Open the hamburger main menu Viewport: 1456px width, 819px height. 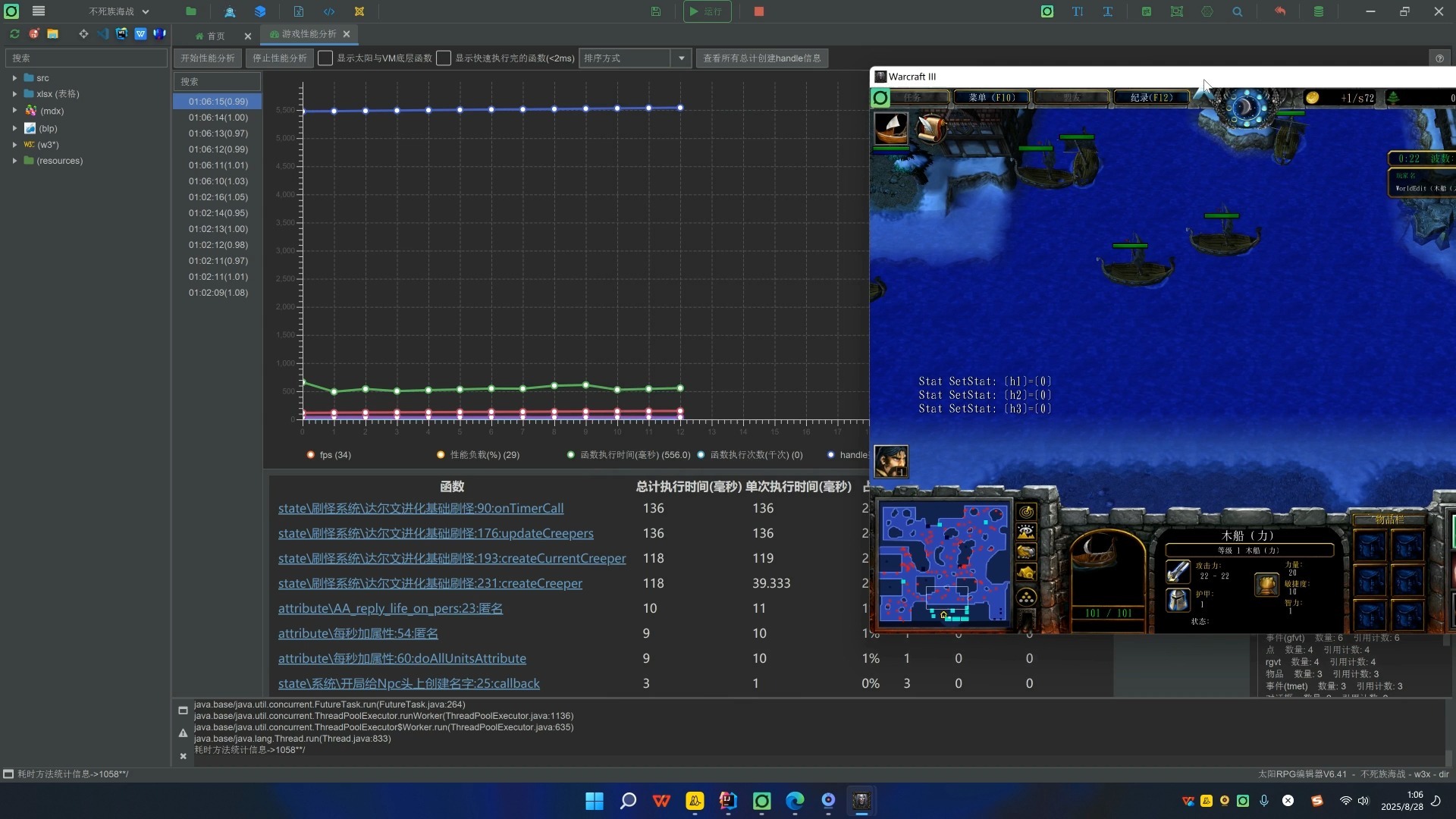click(39, 11)
